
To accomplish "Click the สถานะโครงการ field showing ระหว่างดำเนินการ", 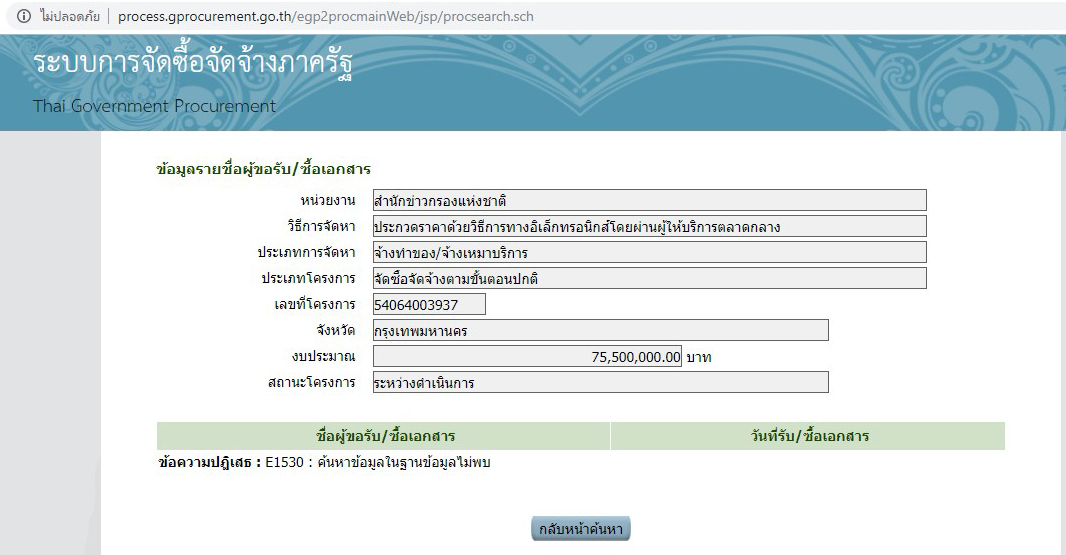I will (x=600, y=382).
